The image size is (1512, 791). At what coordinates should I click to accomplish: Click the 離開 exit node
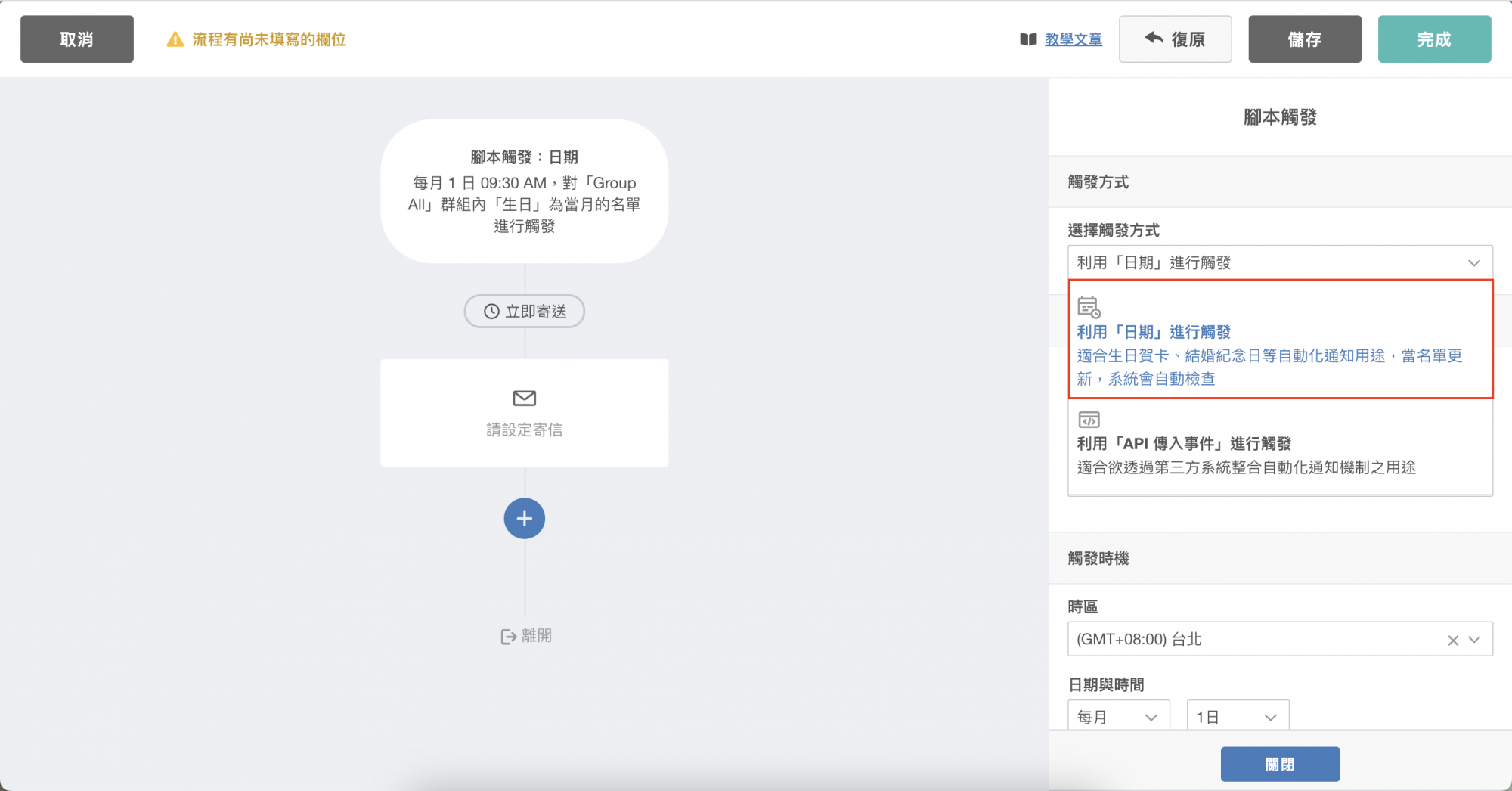coord(526,636)
